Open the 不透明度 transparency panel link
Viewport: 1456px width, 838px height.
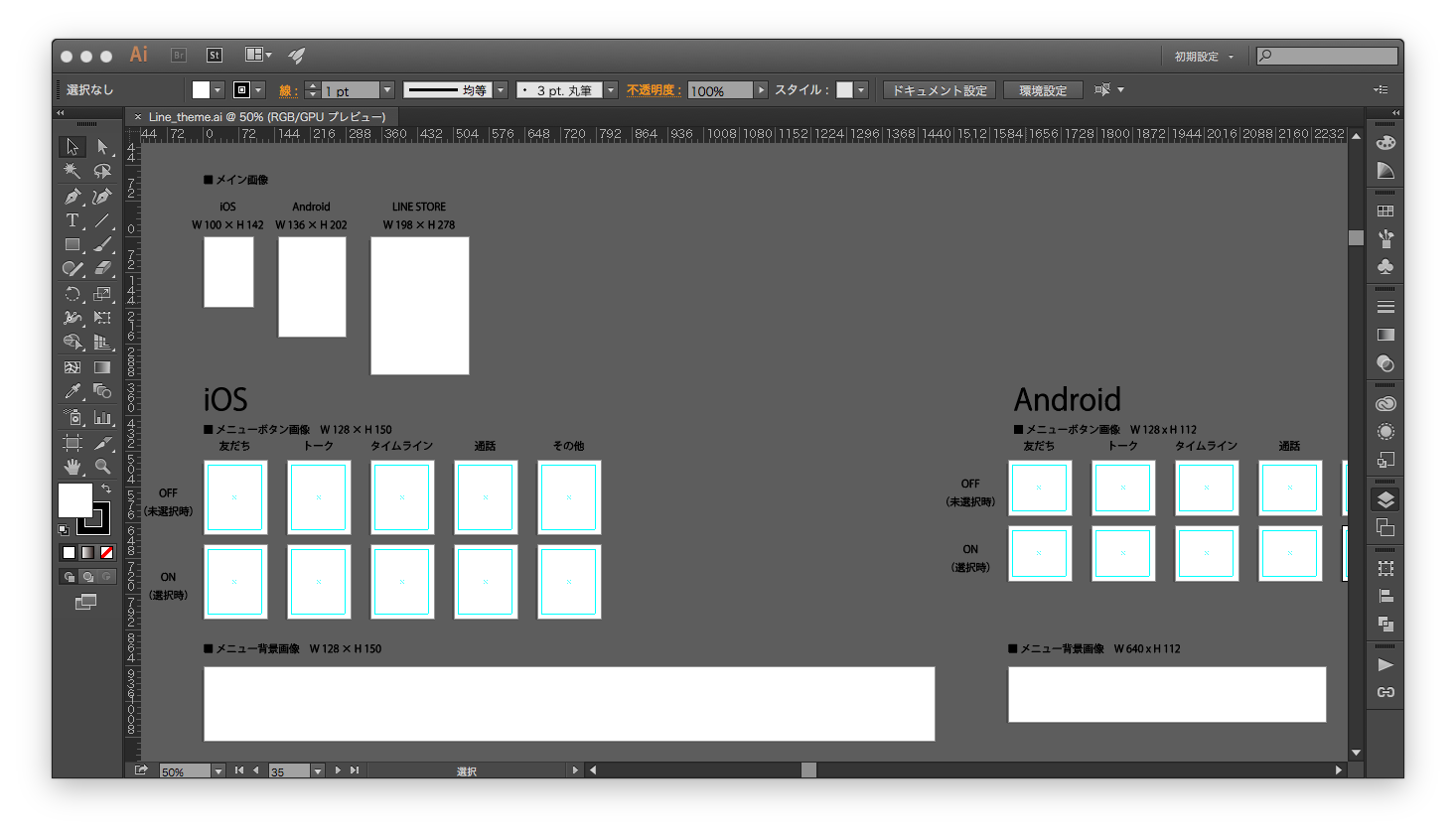click(x=652, y=90)
